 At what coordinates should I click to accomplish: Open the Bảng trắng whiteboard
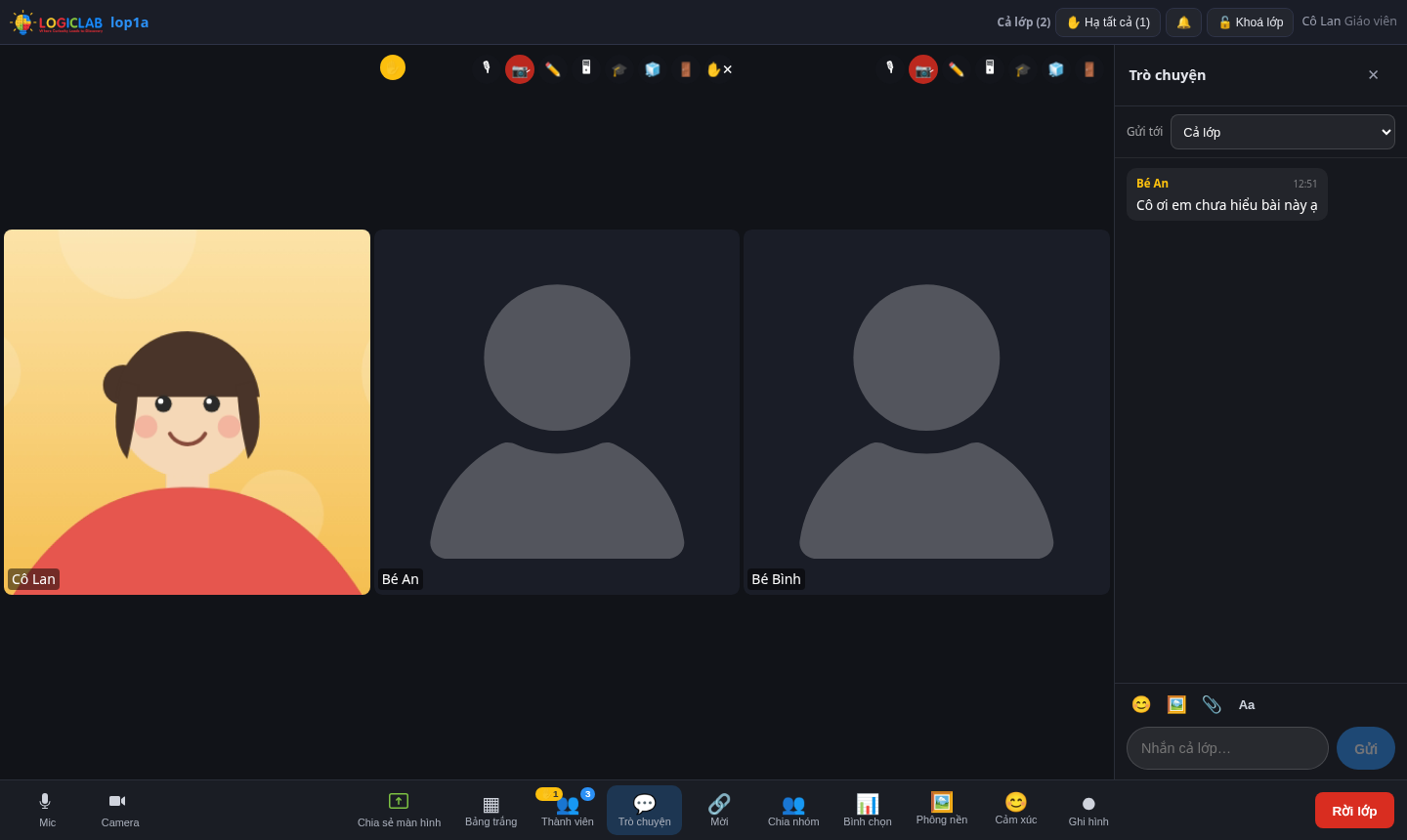(491, 810)
